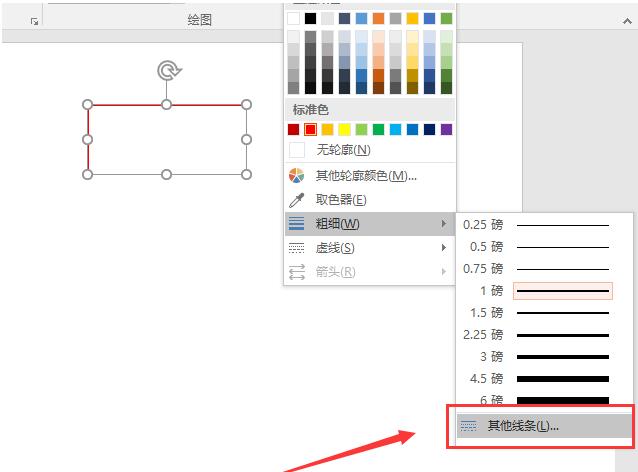
Task: Pick the light blue standard color
Action: coord(395,129)
